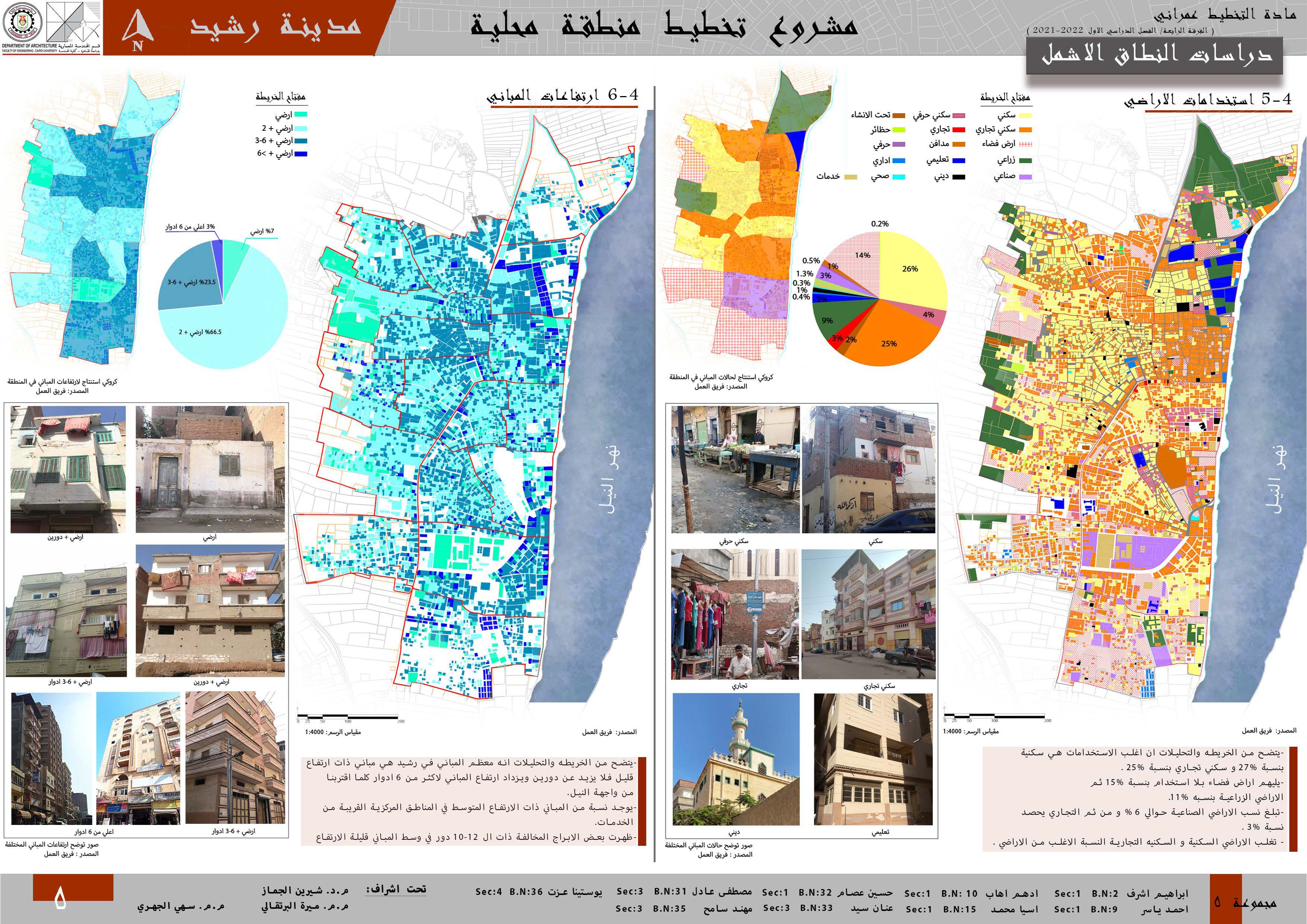This screenshot has width=1307, height=924.
Task: Click the darkest blue ارضي + >6 swatch
Action: click(x=301, y=153)
